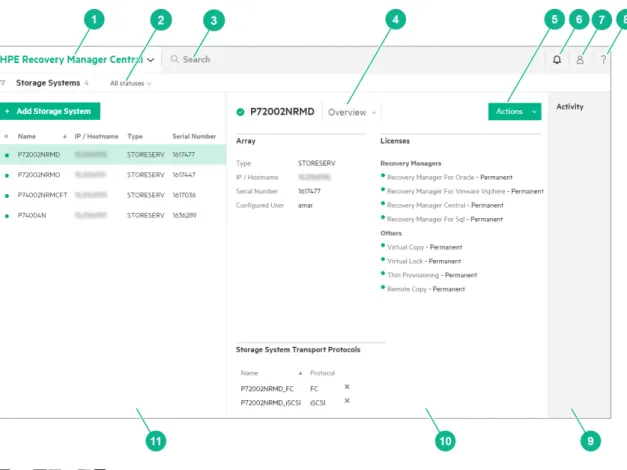This screenshot has width=627, height=470.
Task: Click the Storage Systems heading
Action: [x=48, y=83]
